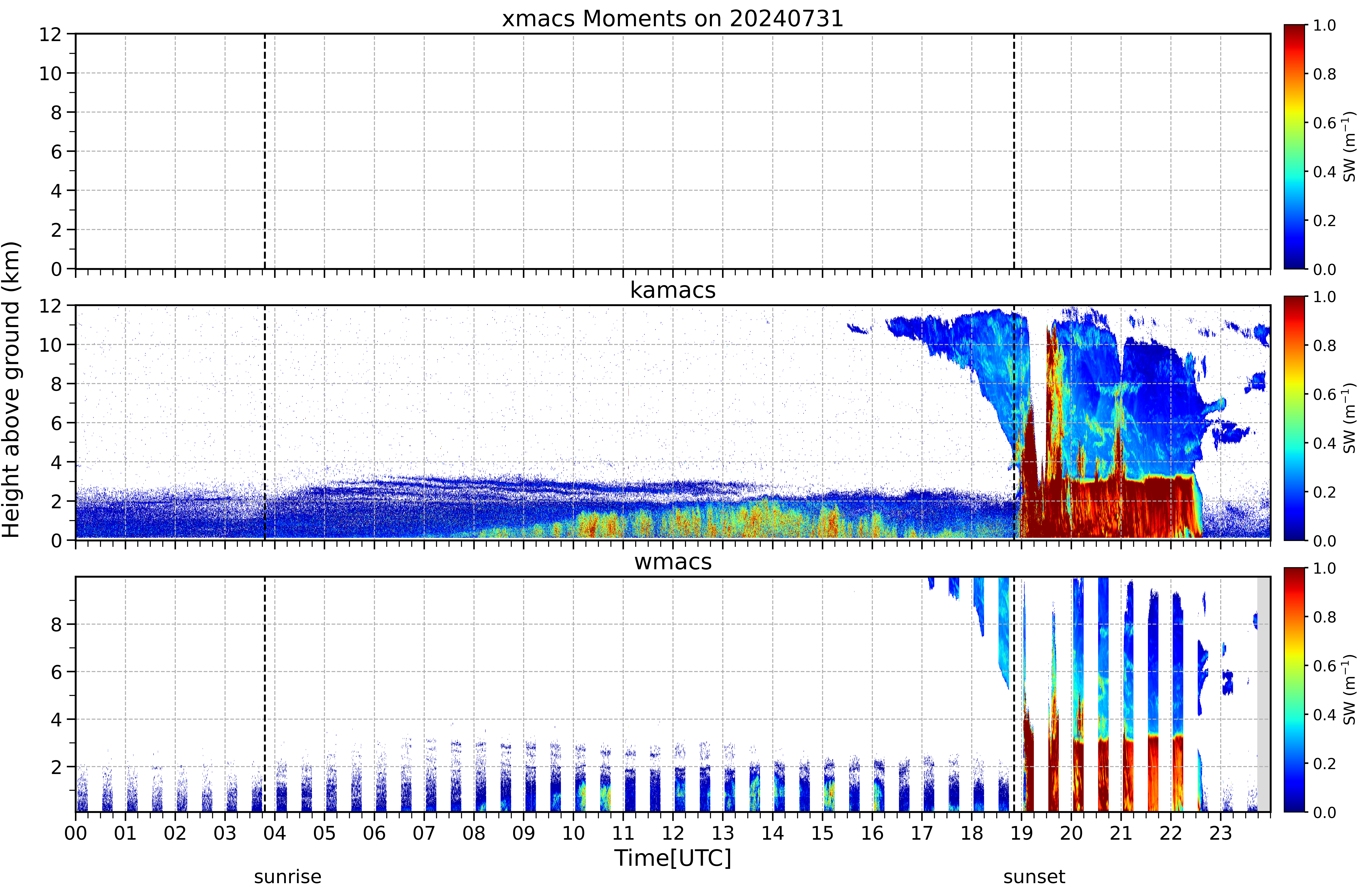Click the time tick label '08'
The height and width of the screenshot is (896, 1367).
474,833
